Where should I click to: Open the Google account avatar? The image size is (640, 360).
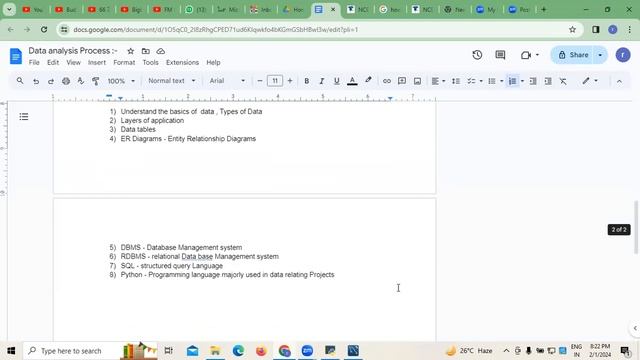(623, 55)
